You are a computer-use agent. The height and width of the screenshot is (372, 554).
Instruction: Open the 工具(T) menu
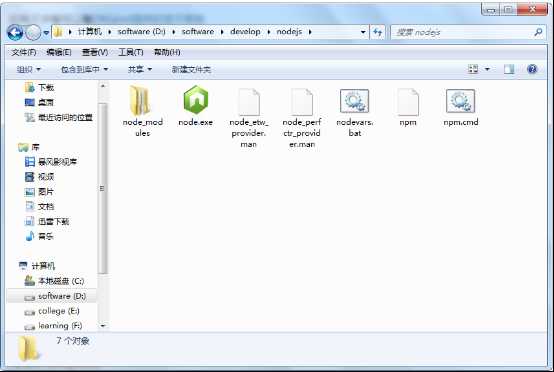coord(131,52)
